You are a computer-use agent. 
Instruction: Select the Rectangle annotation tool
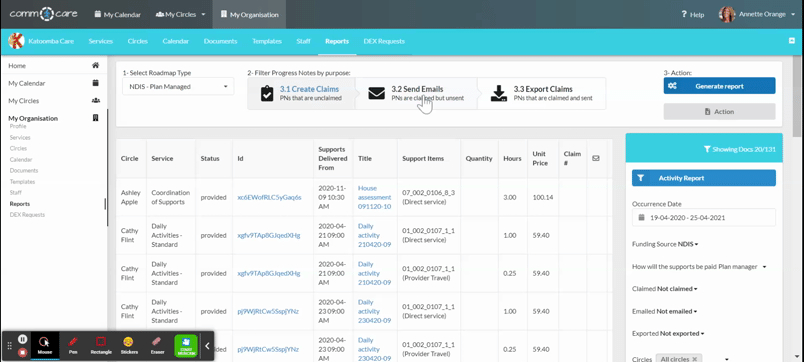(x=101, y=346)
